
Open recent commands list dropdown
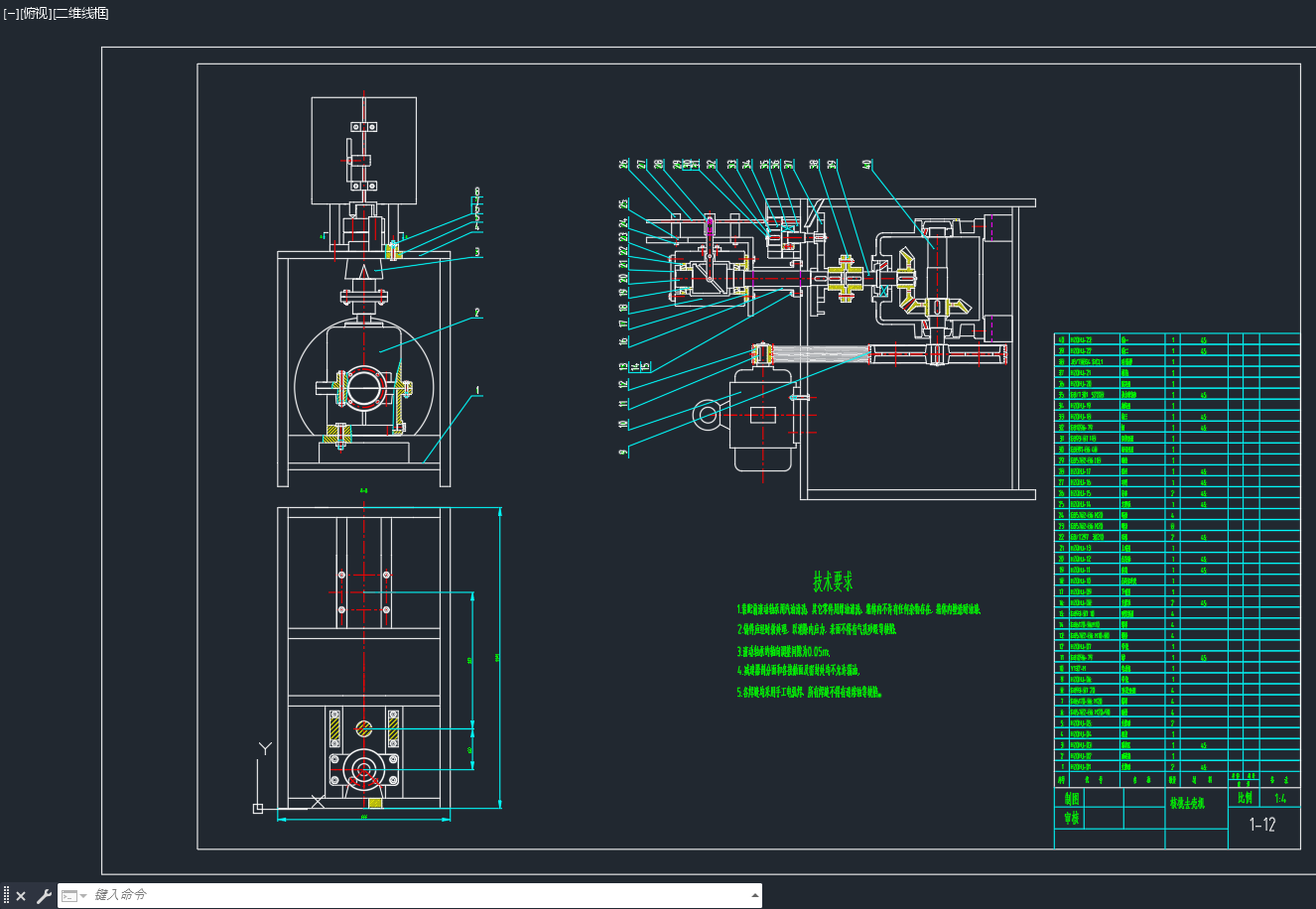coord(73,896)
